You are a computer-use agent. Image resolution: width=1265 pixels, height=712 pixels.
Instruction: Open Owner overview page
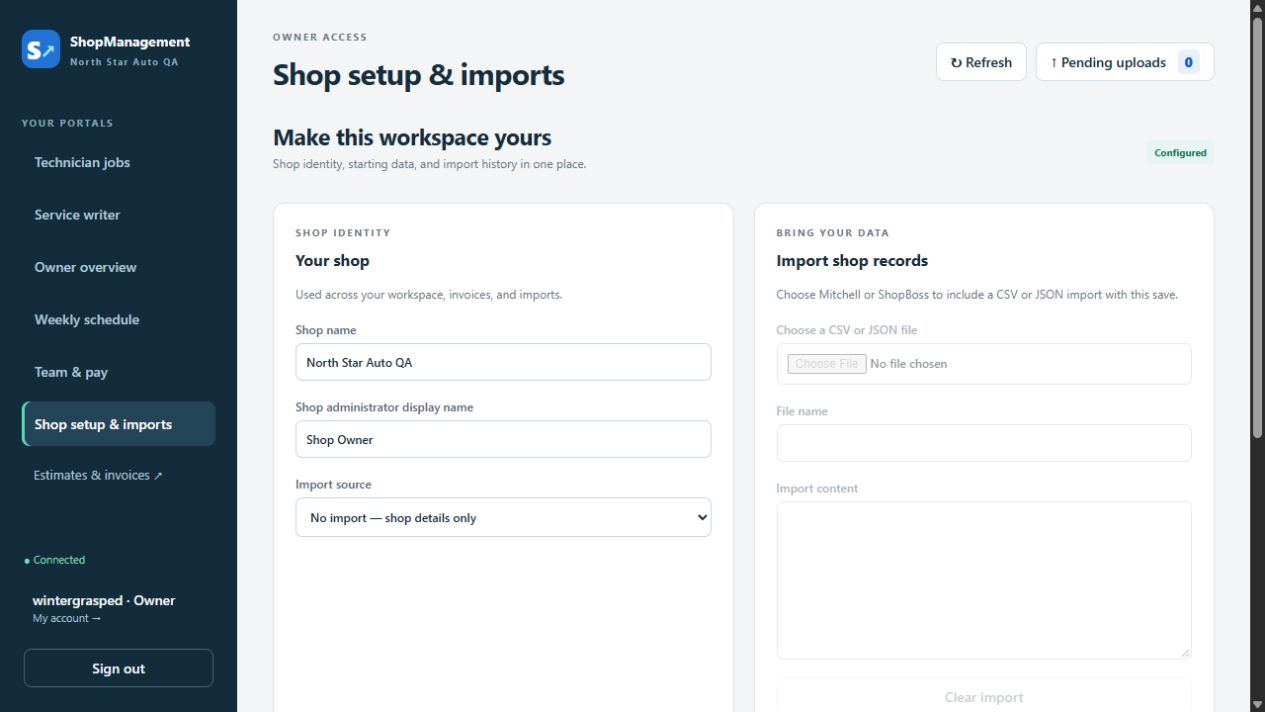(x=118, y=268)
